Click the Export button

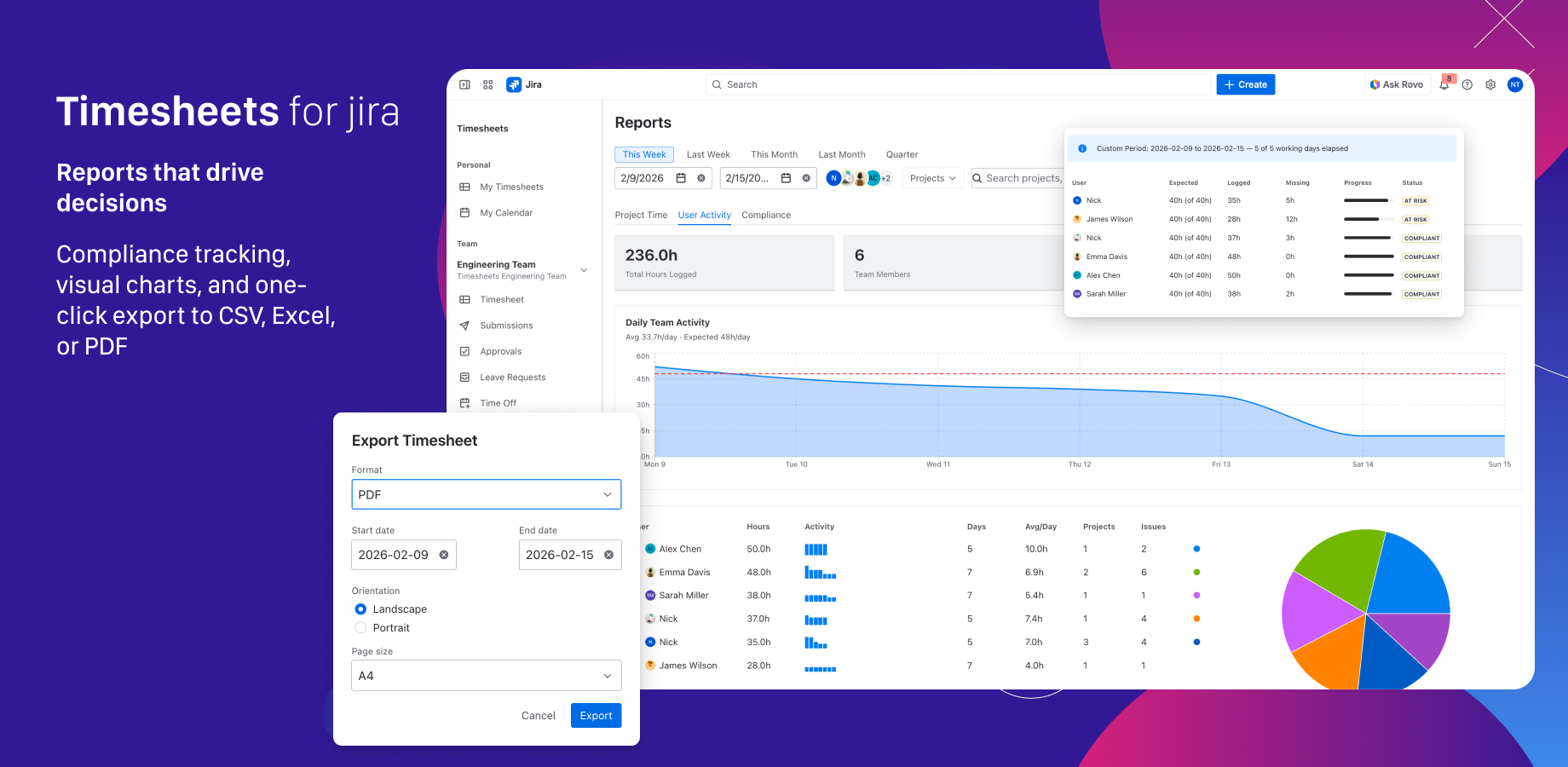coord(596,715)
